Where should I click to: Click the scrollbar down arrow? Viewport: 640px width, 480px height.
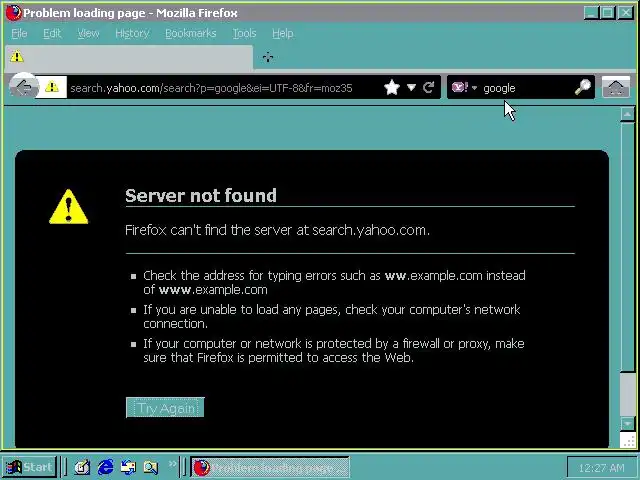(627, 424)
